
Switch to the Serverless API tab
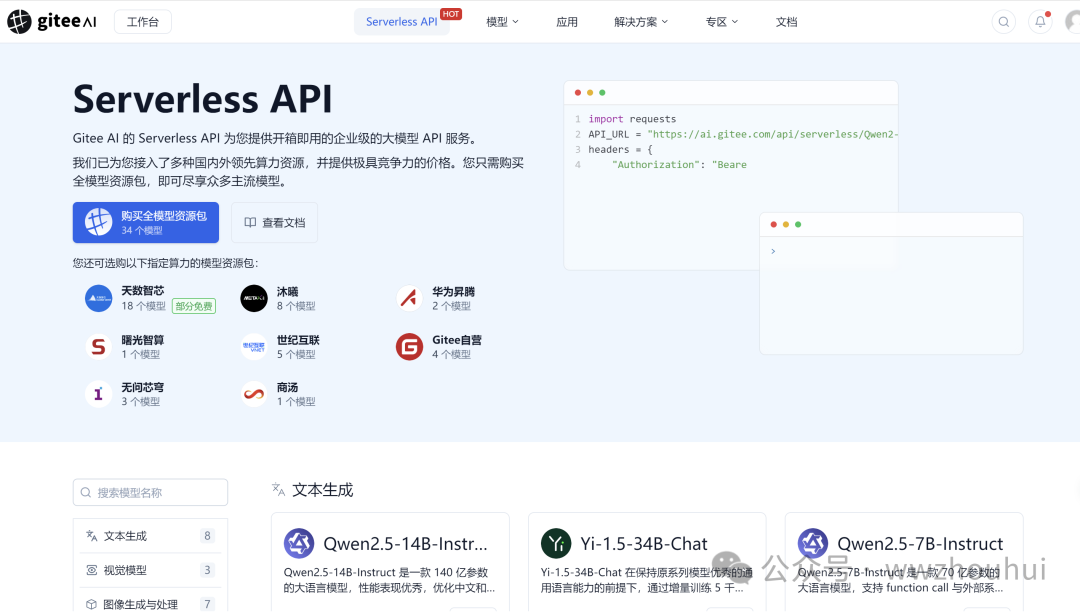coord(401,22)
